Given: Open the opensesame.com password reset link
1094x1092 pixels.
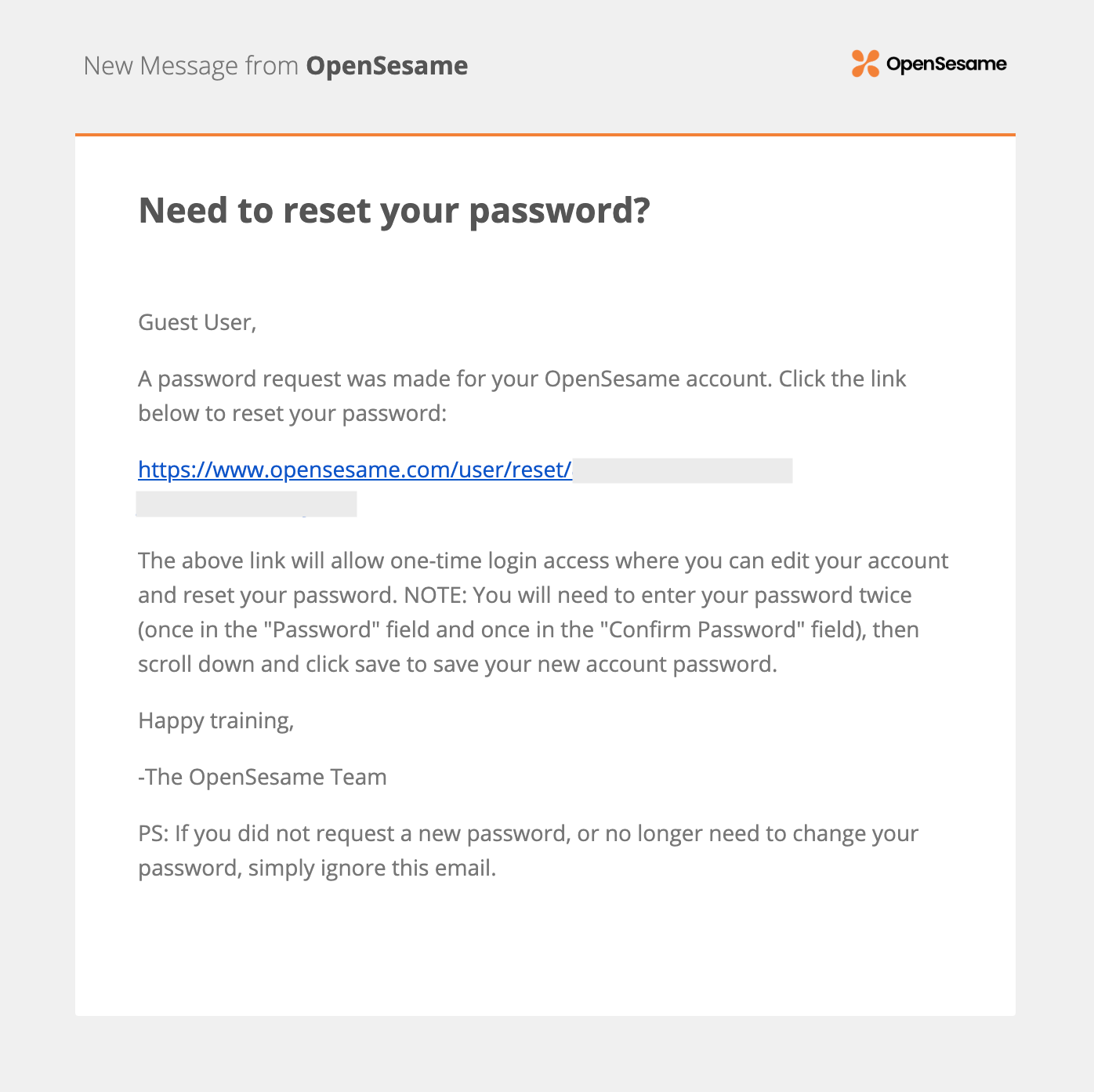Looking at the screenshot, I should [x=355, y=470].
